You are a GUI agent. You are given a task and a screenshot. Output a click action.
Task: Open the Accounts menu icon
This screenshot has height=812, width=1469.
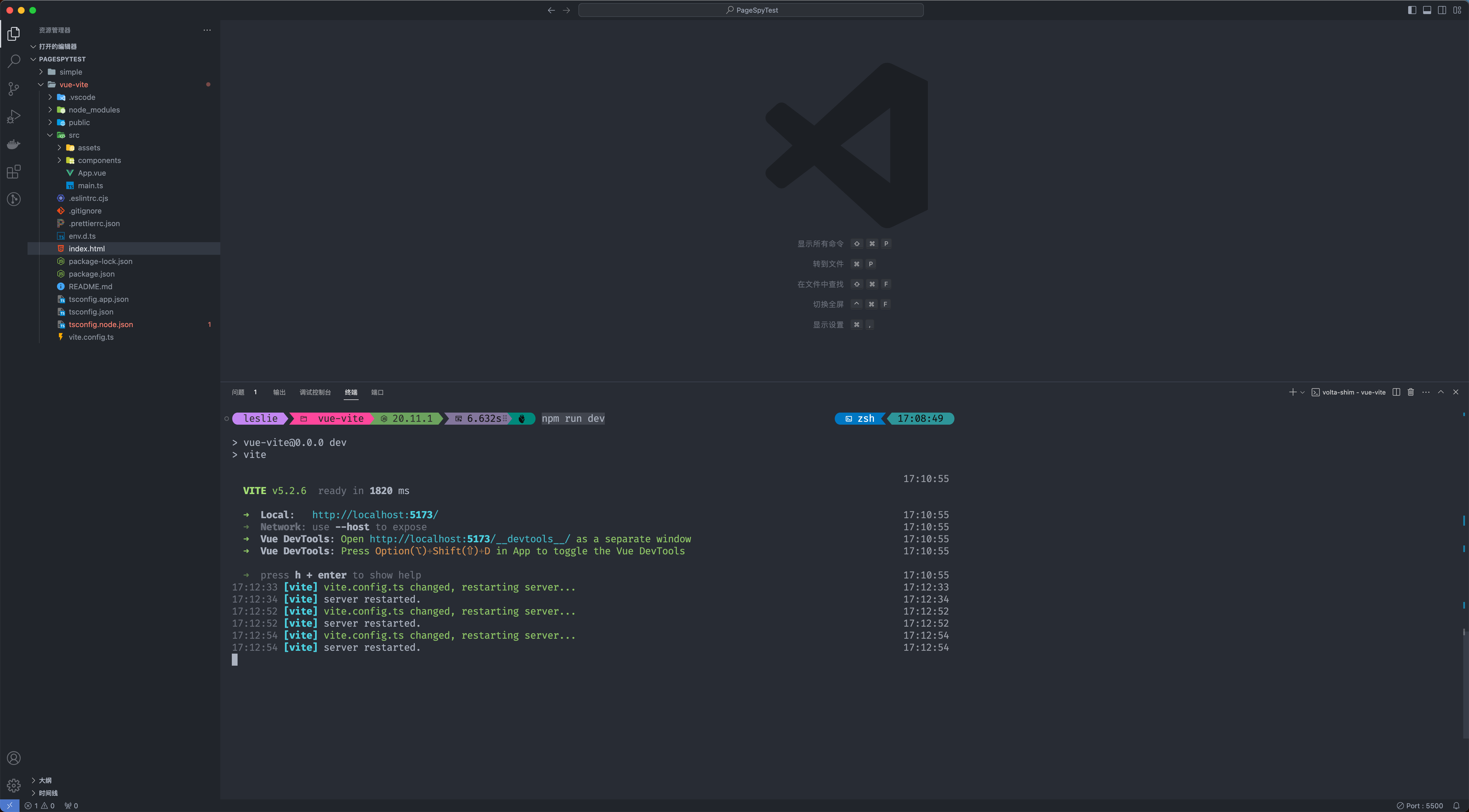click(x=14, y=758)
